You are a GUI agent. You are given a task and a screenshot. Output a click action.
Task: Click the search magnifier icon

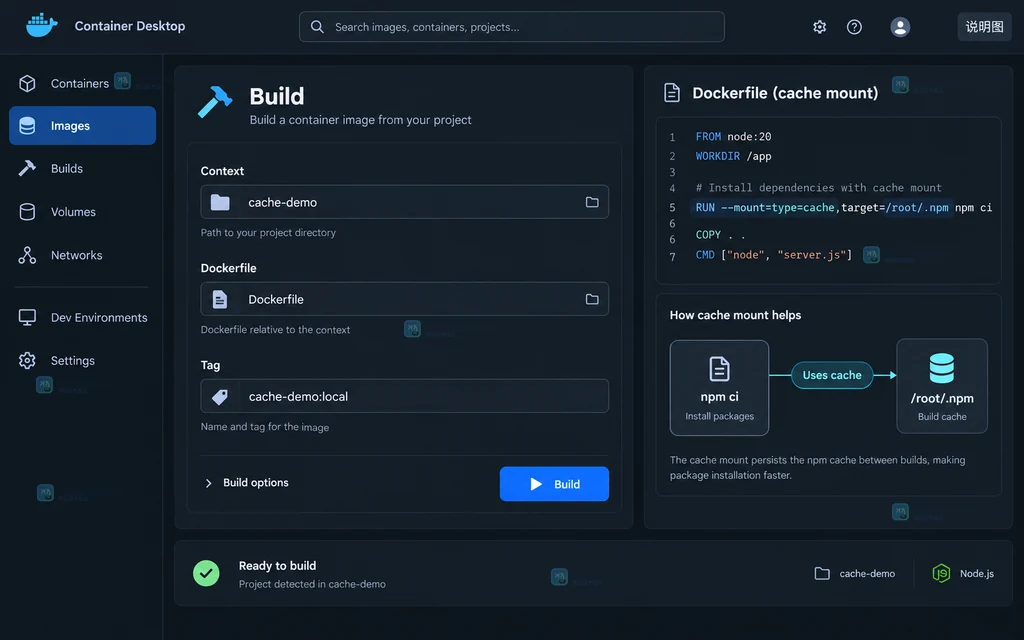click(317, 27)
